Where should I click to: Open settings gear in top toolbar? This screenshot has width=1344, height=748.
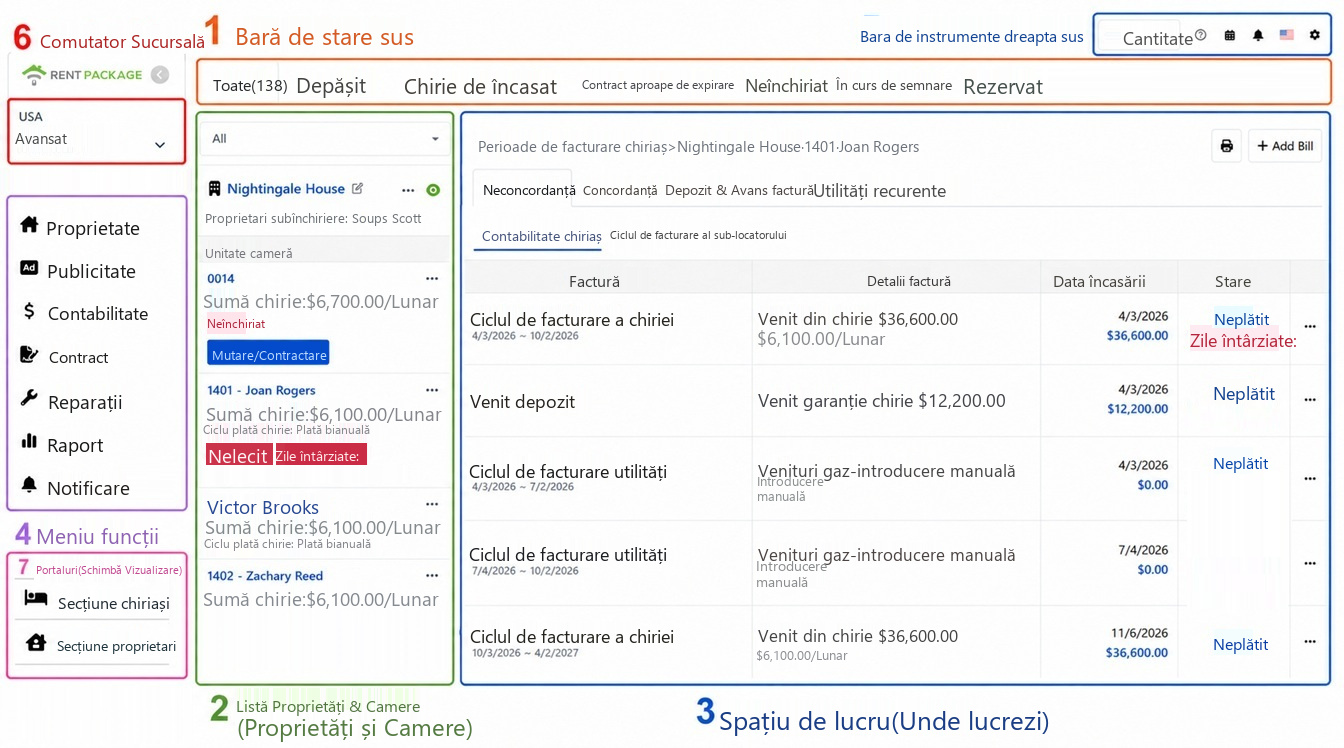1314,35
